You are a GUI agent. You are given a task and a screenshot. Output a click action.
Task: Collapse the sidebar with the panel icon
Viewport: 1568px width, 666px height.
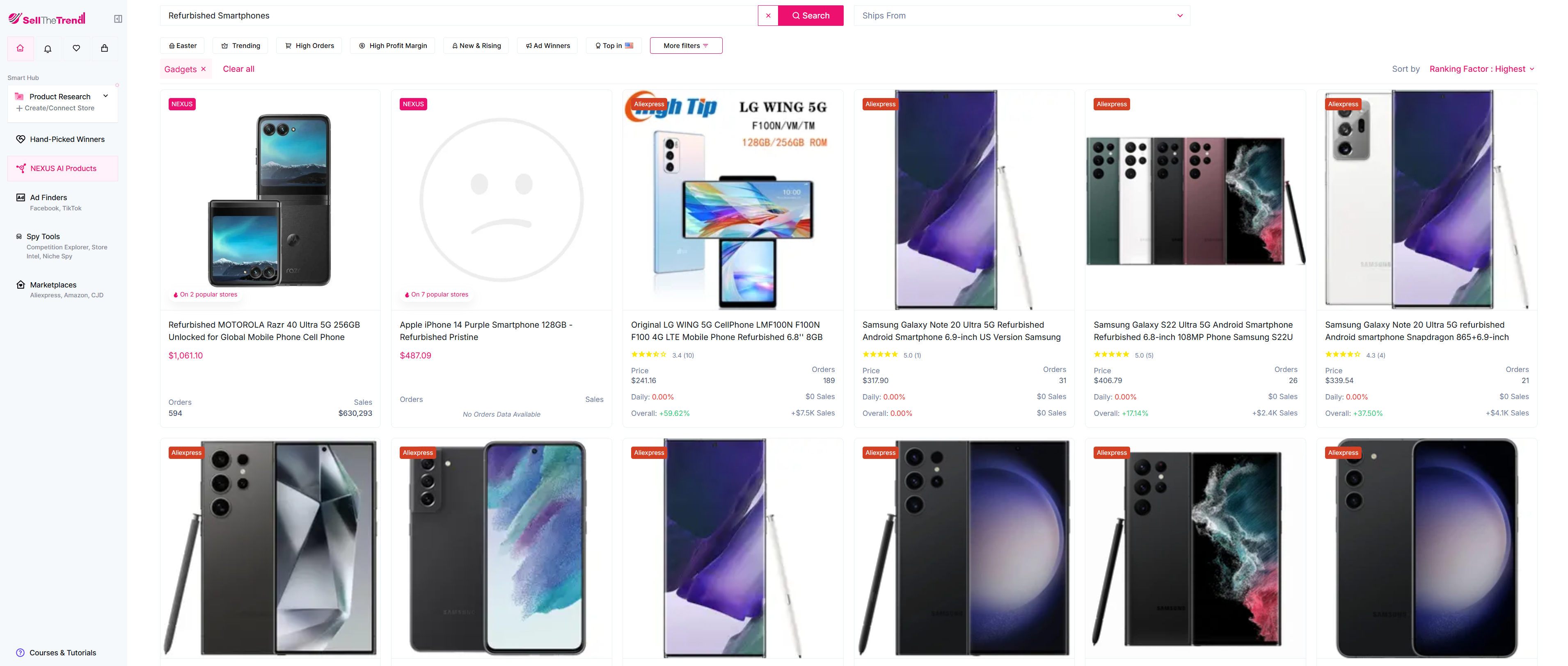point(118,18)
